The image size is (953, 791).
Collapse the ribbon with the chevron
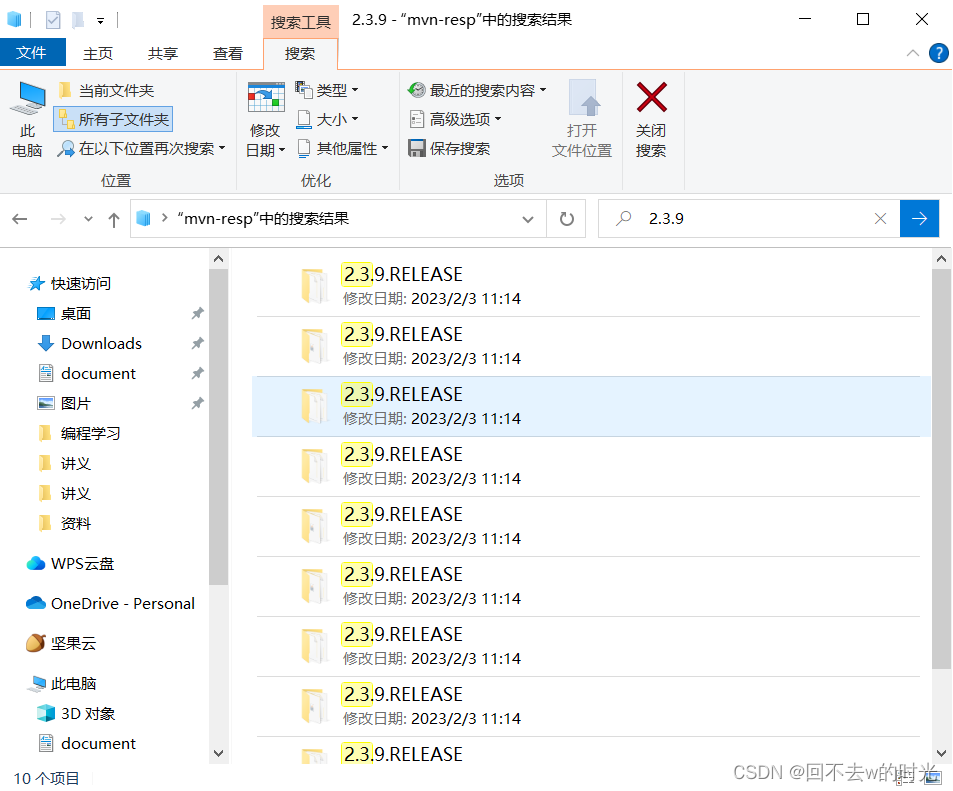[912, 54]
